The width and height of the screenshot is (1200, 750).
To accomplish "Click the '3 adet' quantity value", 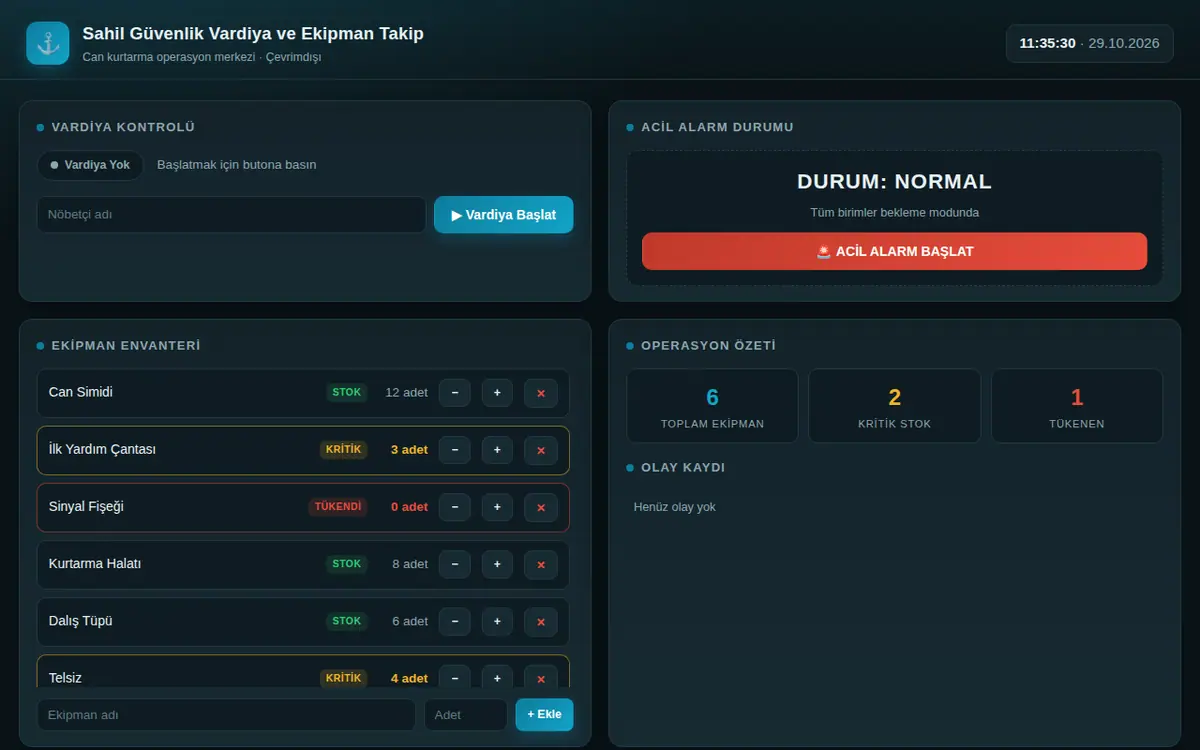I will click(409, 450).
